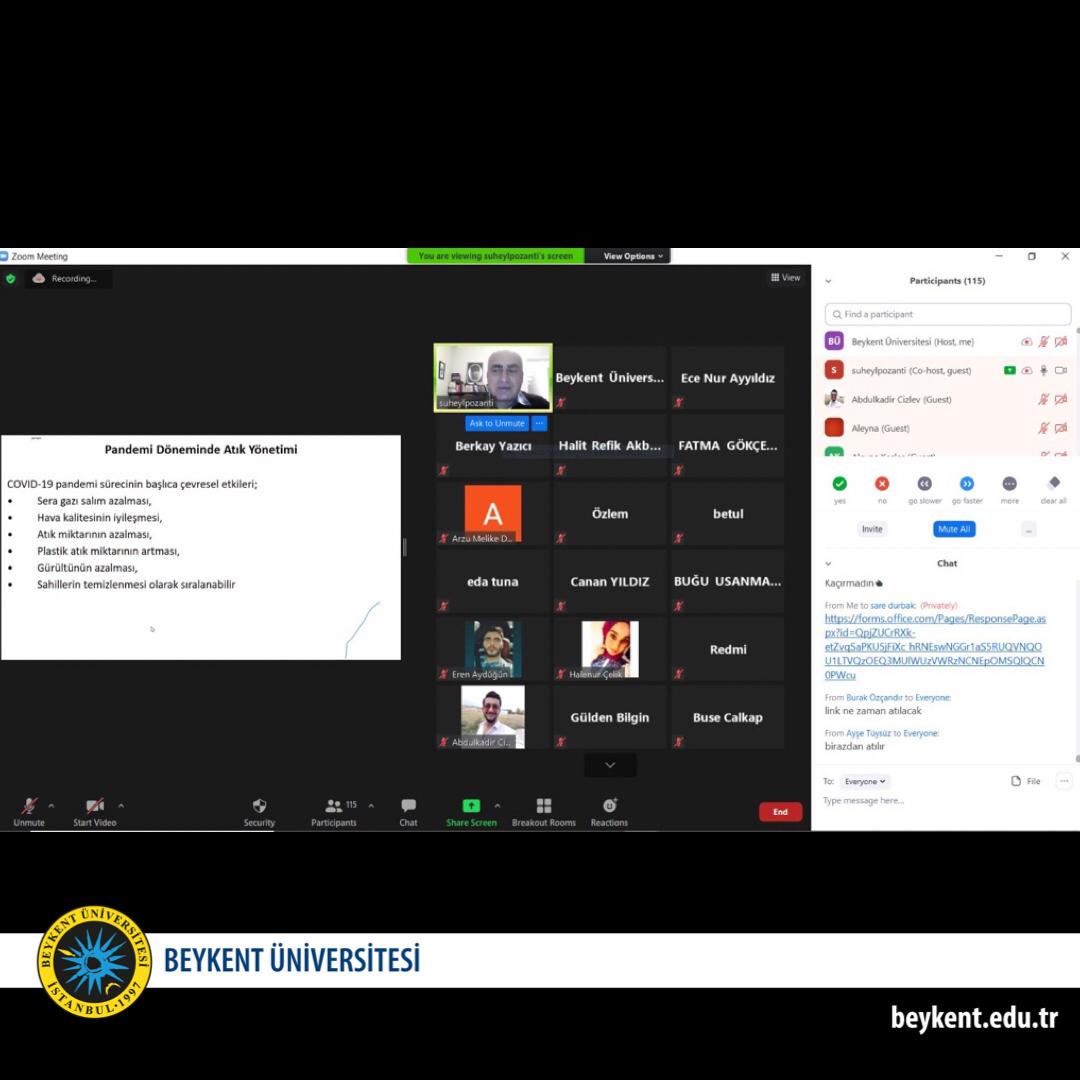This screenshot has width=1080, height=1080.
Task: Click the Find a participant search field
Action: tap(948, 314)
